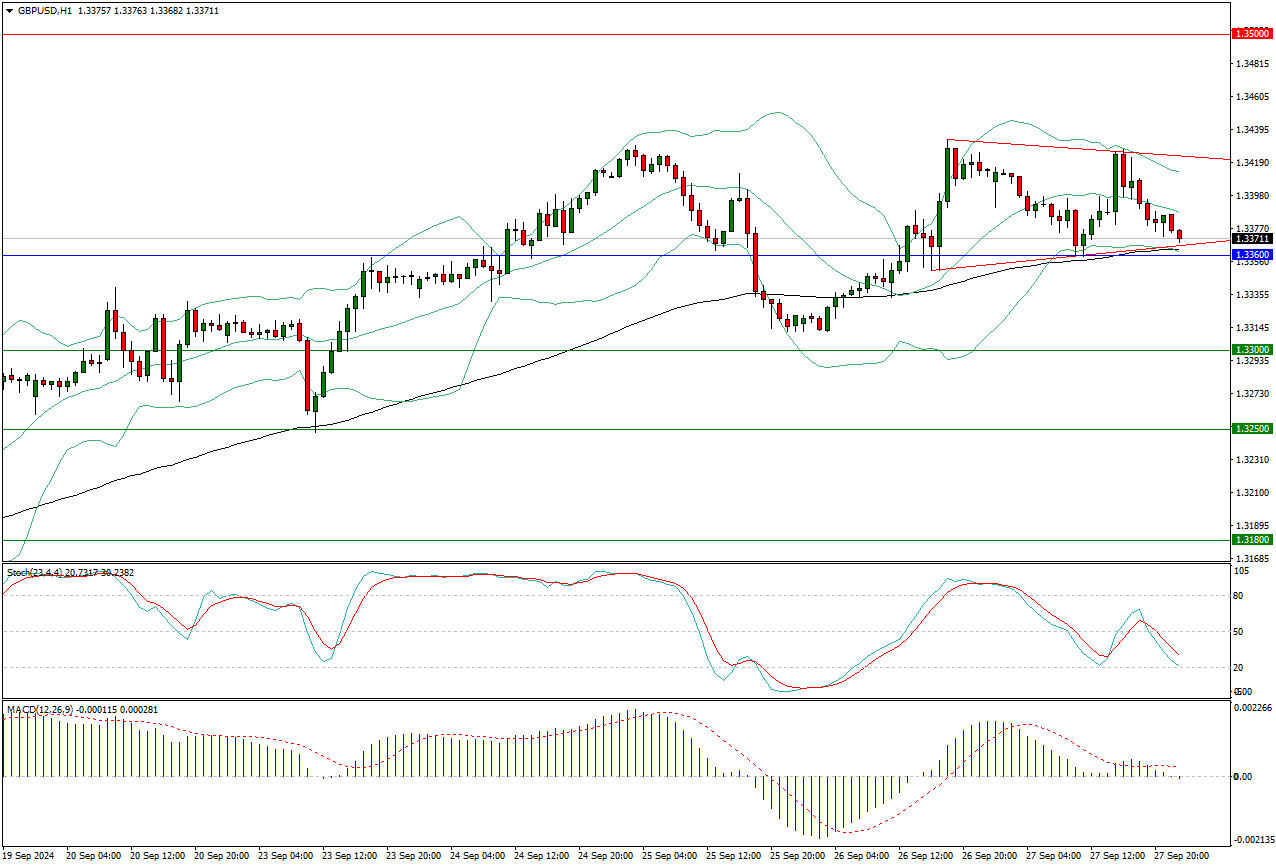Select the red 1.35000 price label
Viewport: 1276px width, 867px height.
point(1252,34)
